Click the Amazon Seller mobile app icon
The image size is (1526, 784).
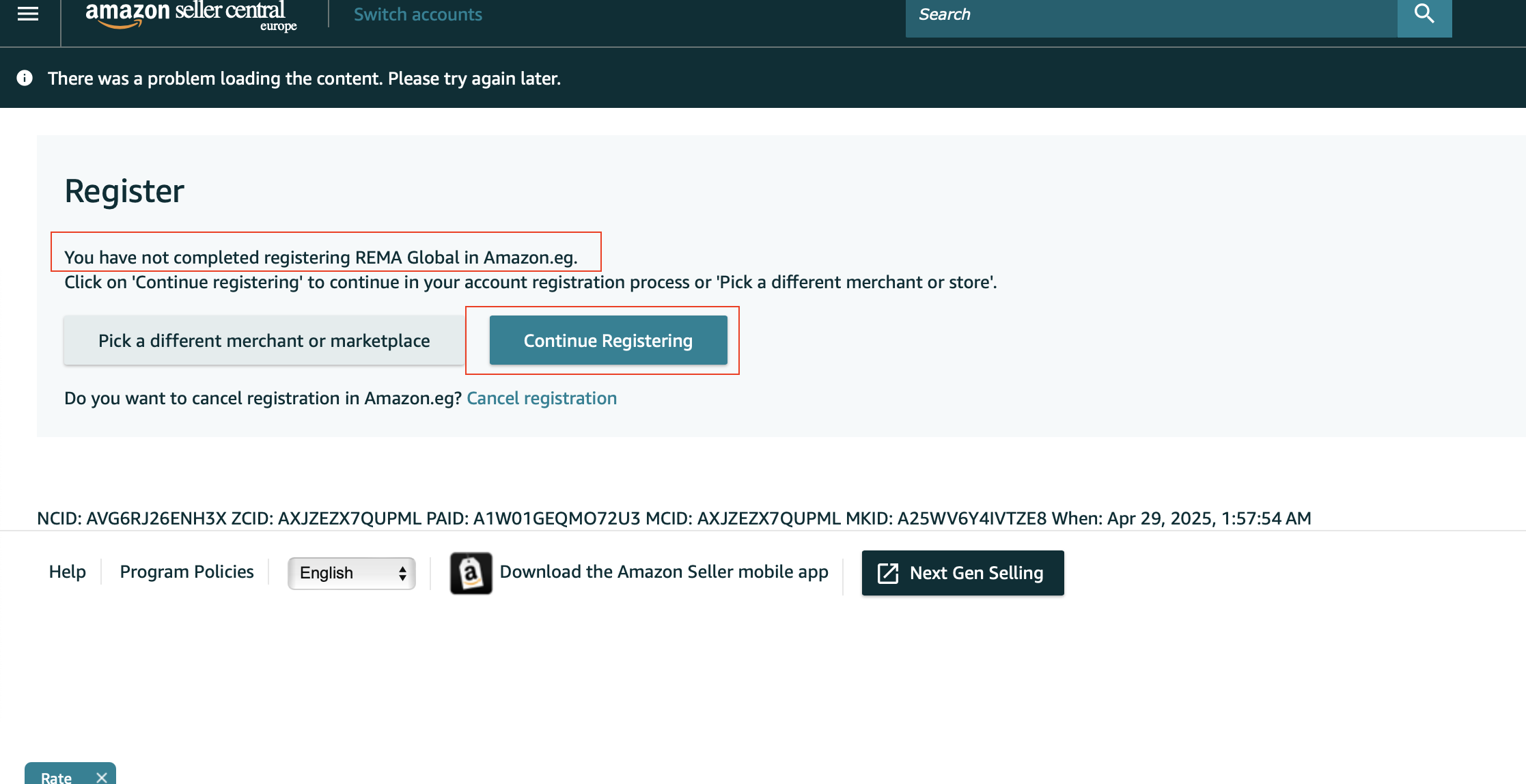point(471,573)
